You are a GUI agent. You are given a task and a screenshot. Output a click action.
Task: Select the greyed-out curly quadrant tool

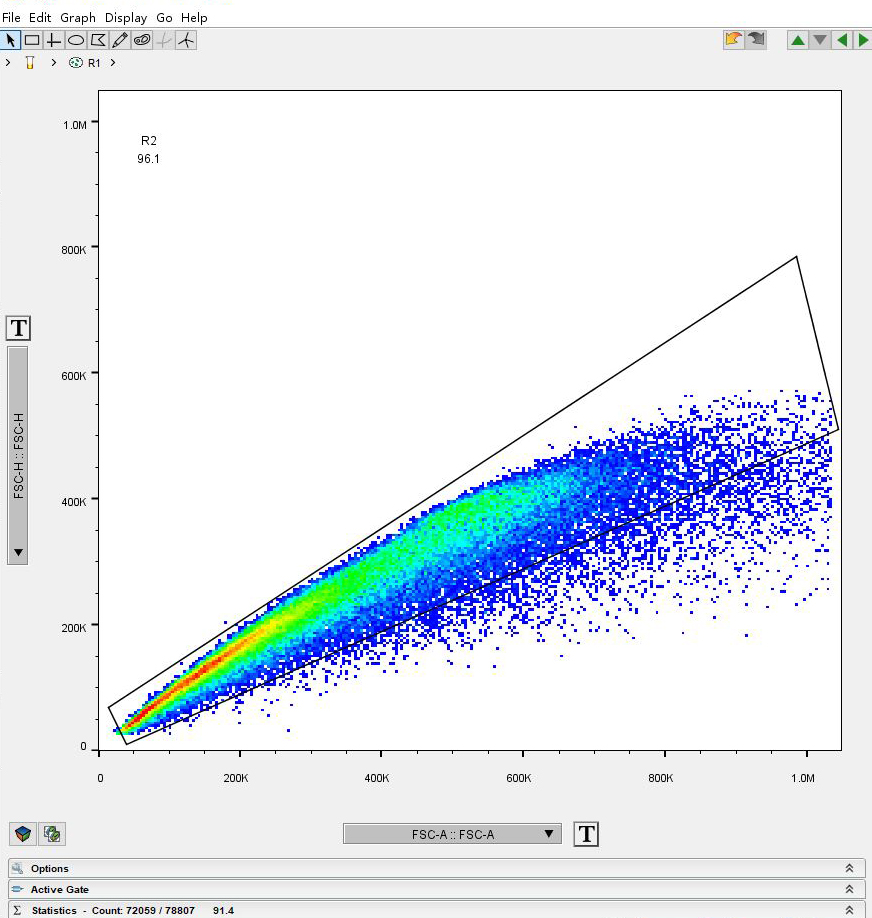(x=165, y=40)
